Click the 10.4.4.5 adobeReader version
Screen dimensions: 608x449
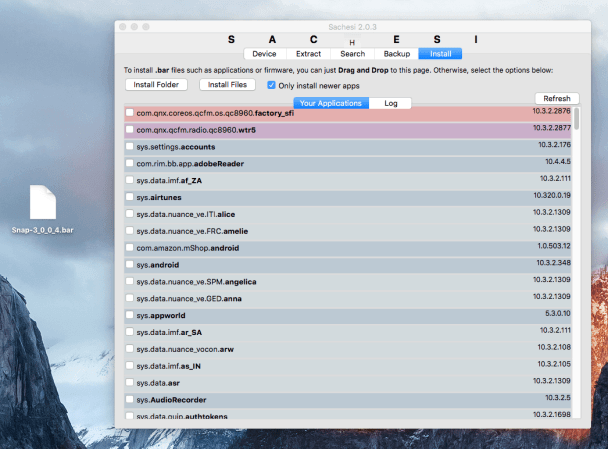558,161
